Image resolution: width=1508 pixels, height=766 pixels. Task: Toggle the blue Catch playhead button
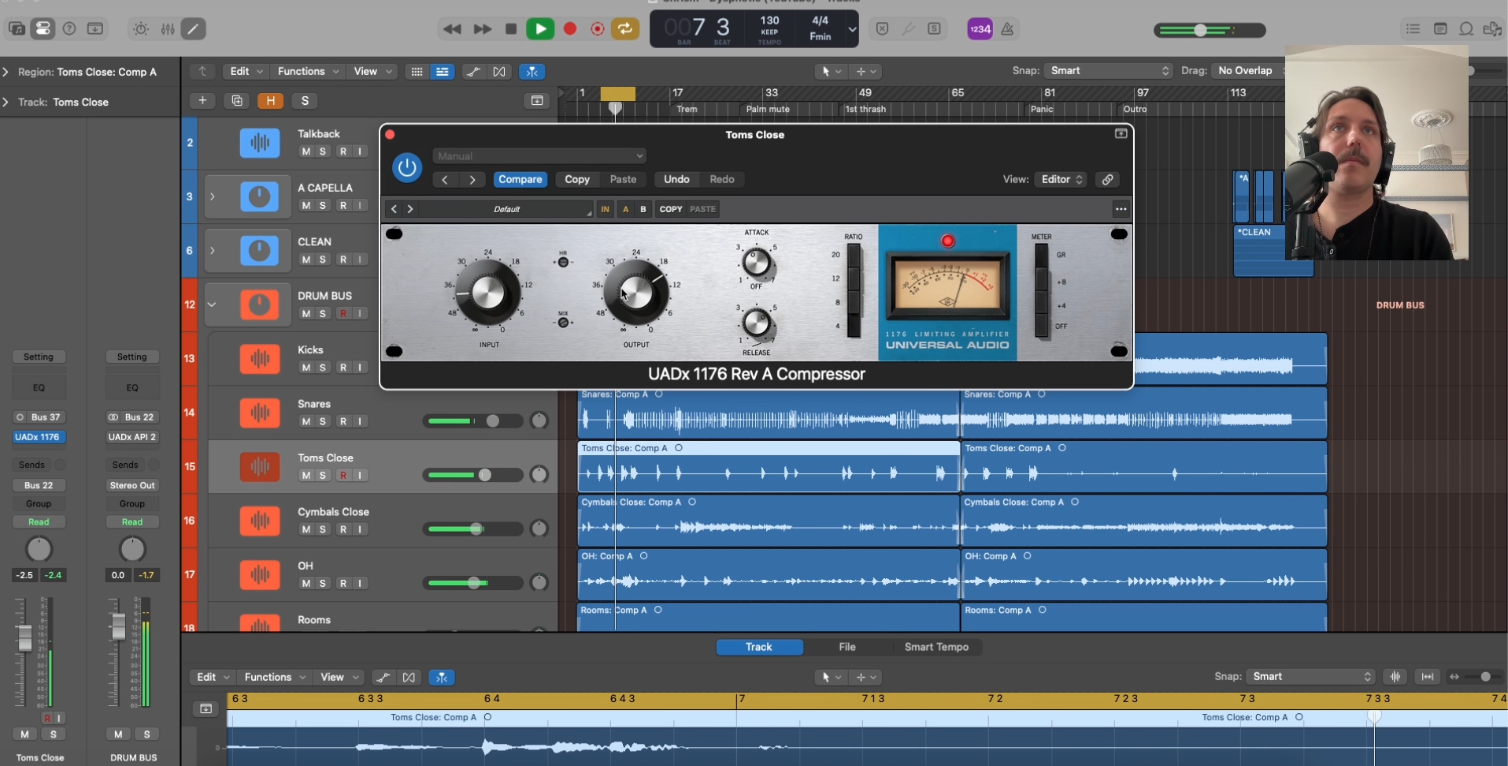[532, 71]
